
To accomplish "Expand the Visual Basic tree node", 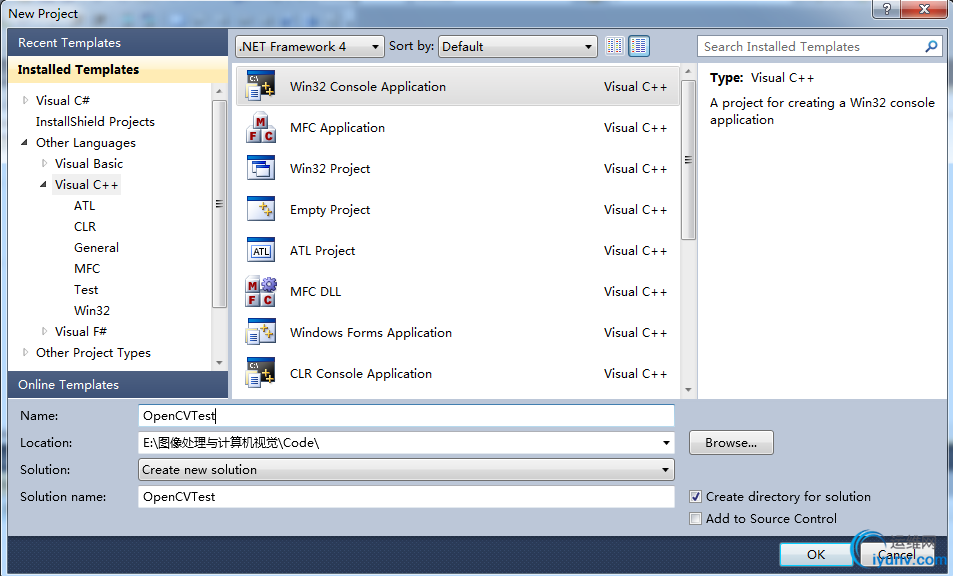I will coord(44,163).
